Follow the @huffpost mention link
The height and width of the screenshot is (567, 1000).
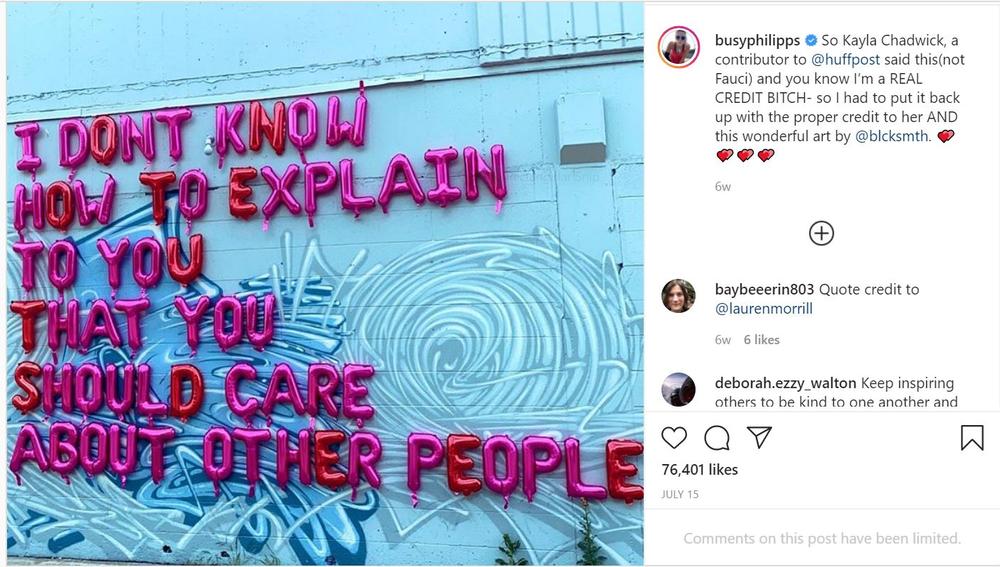click(845, 59)
